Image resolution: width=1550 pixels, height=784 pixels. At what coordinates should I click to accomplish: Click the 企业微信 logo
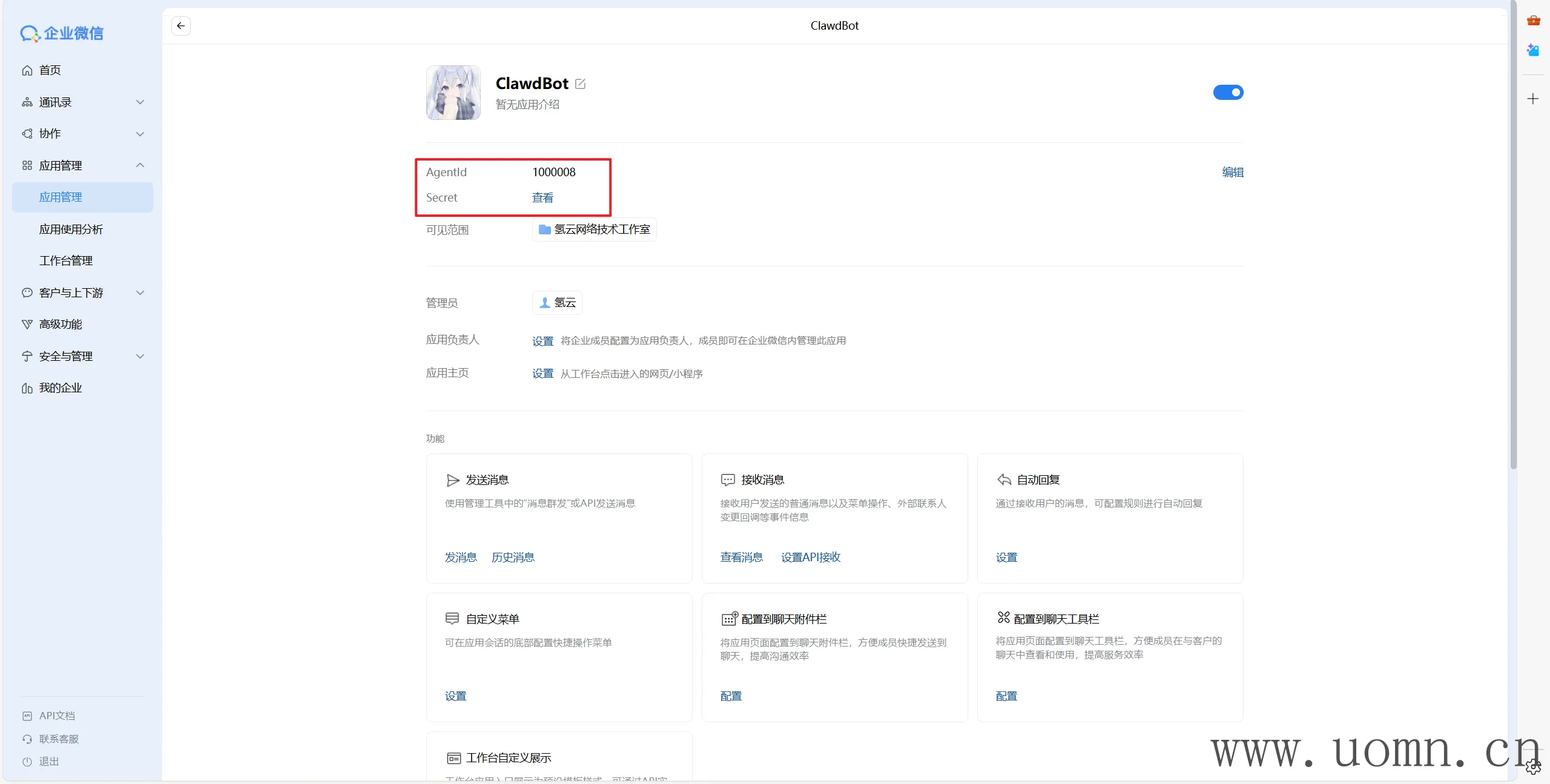[x=62, y=33]
